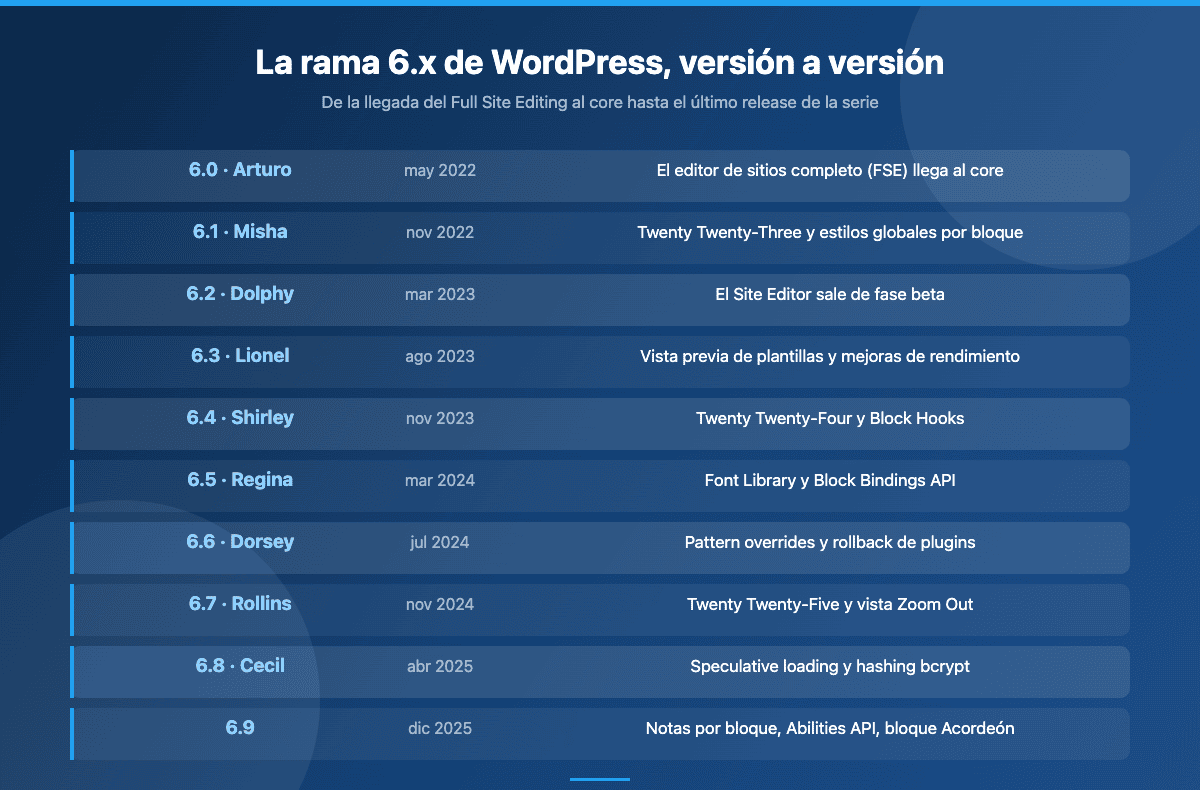Click the 'mar 2024' date
The image size is (1200, 790).
pyautogui.click(x=440, y=481)
